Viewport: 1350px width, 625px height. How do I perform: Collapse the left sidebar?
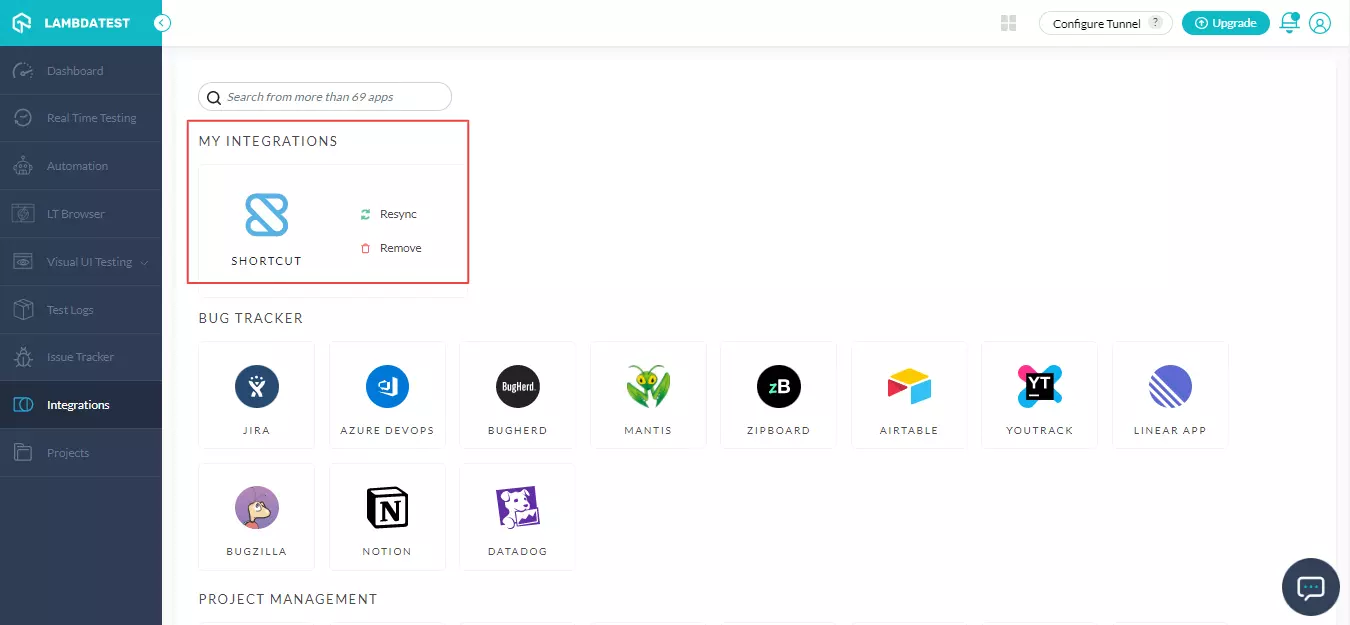(x=163, y=21)
